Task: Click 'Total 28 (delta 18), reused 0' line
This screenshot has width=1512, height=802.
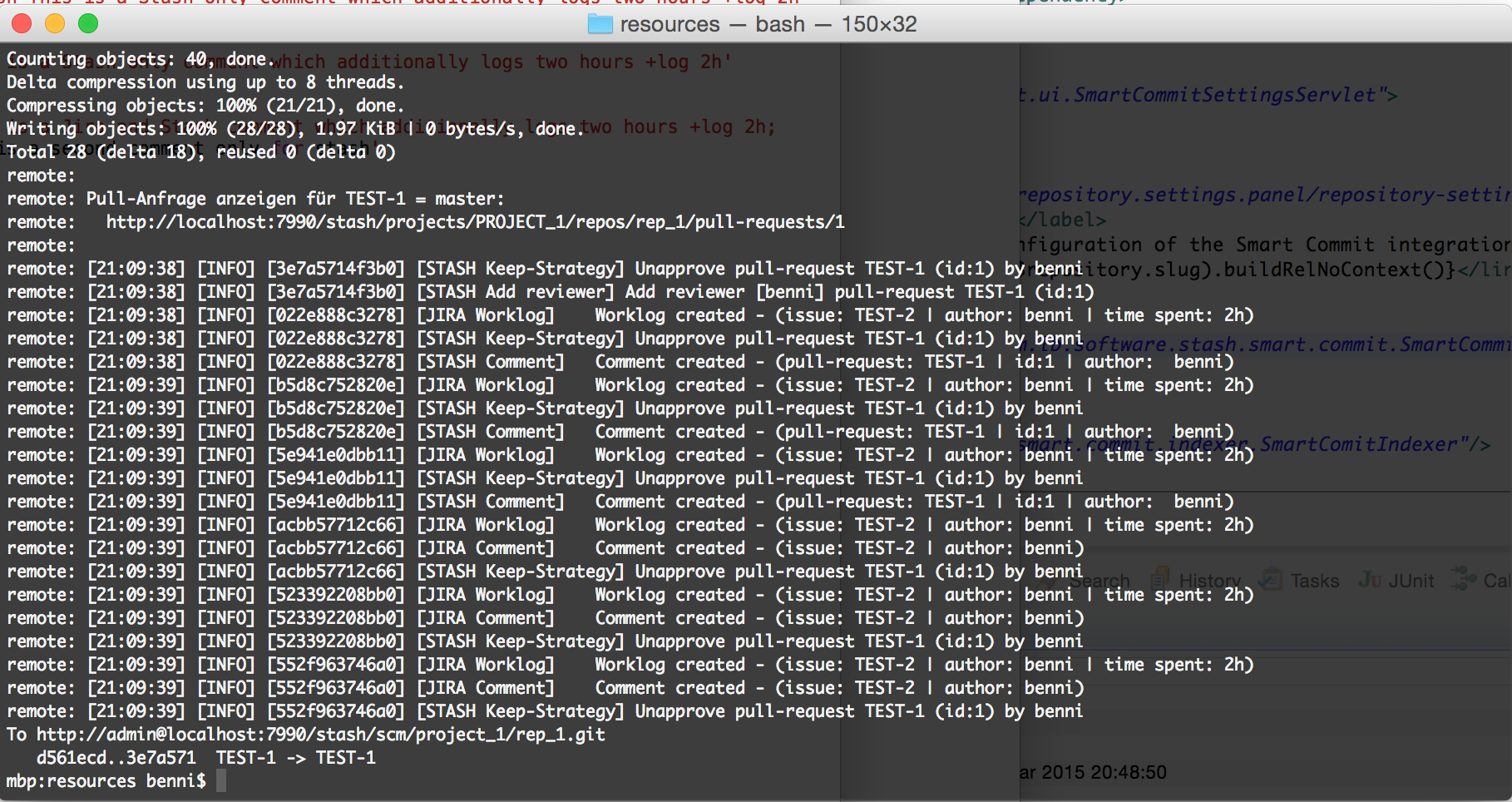Action: [x=201, y=152]
